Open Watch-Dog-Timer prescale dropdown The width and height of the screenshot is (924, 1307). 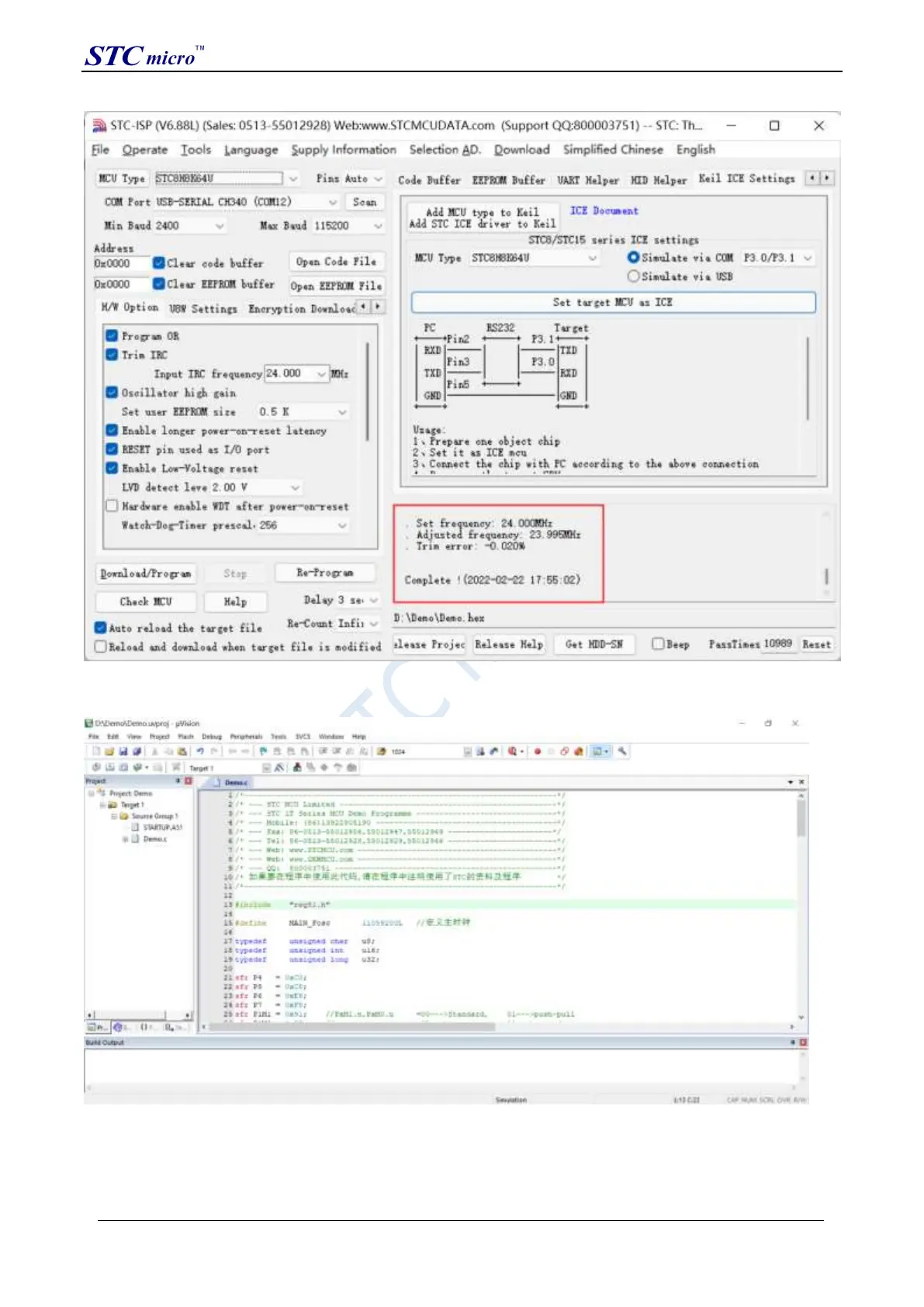[x=341, y=525]
